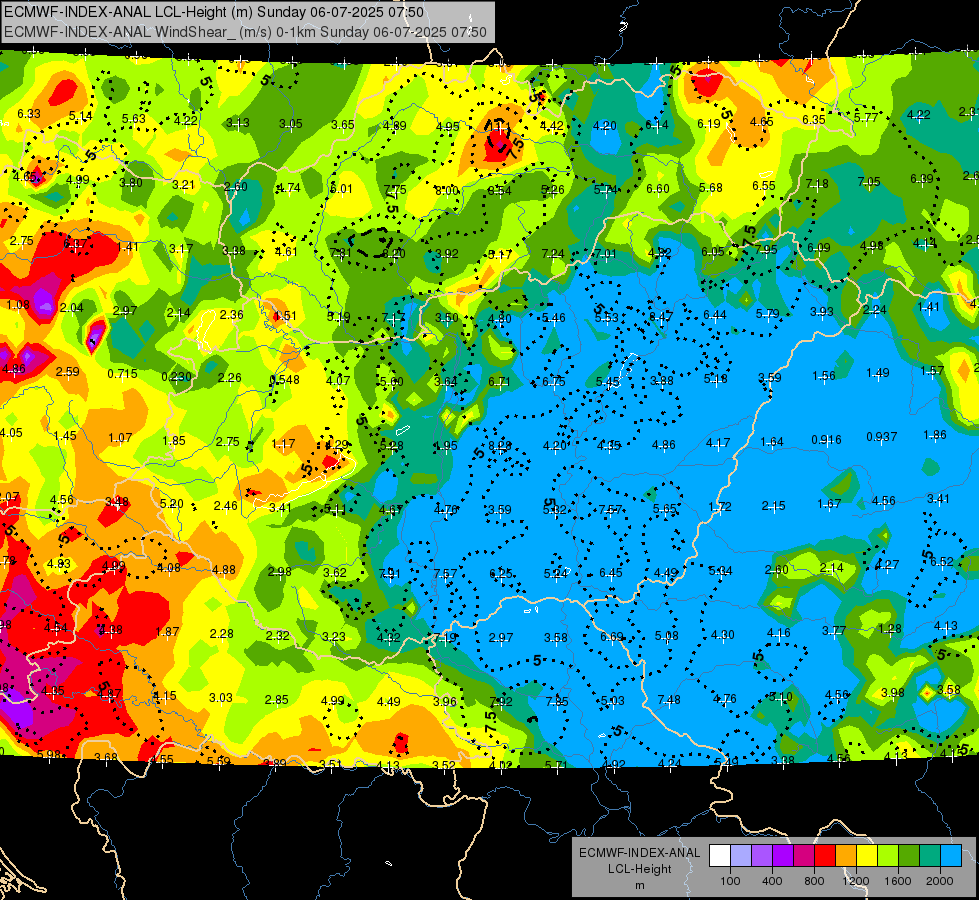Image resolution: width=979 pixels, height=900 pixels.
Task: Click the wind shear value 6.09
Action: pyautogui.click(x=818, y=248)
